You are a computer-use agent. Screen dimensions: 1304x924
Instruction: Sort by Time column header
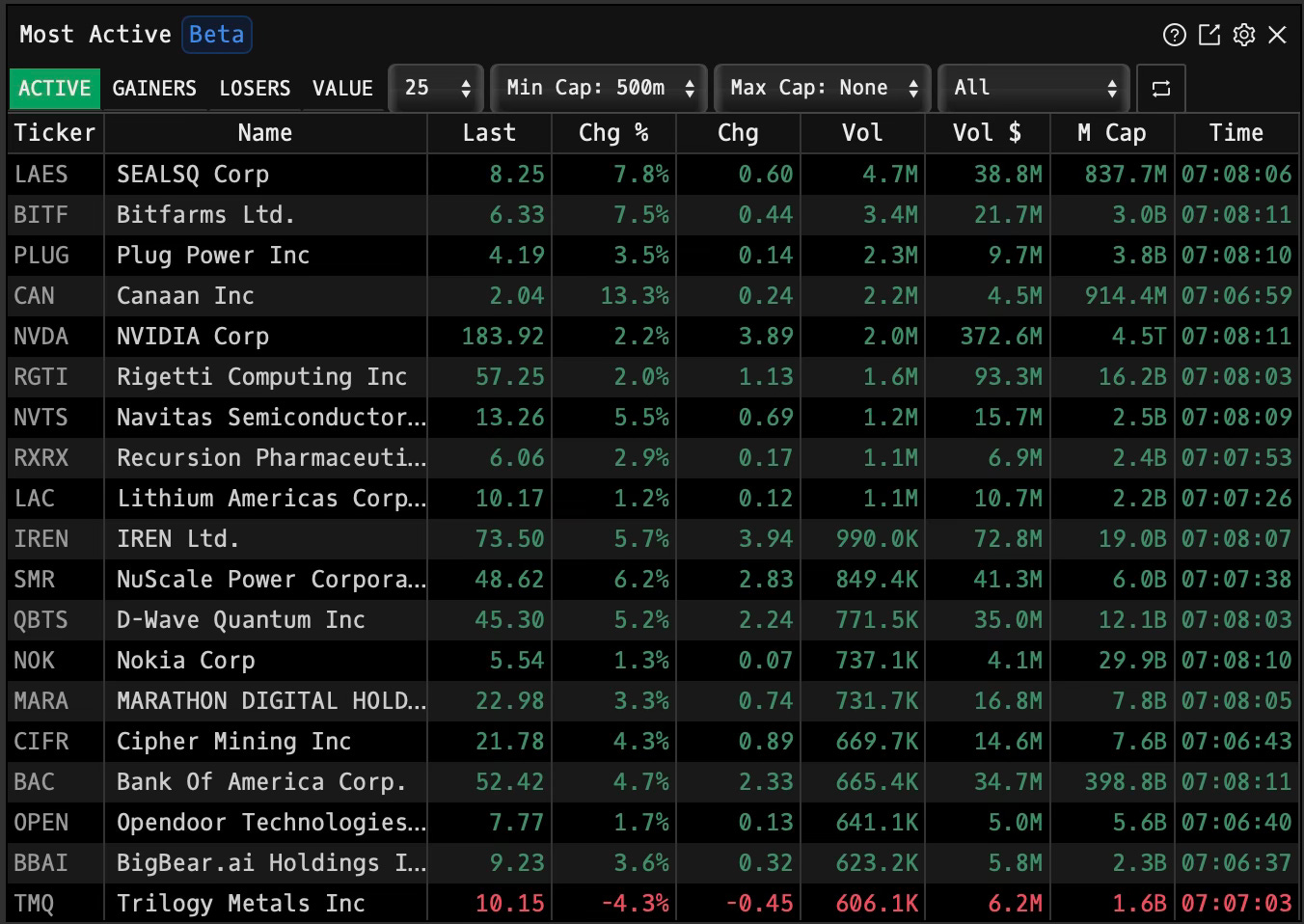tap(1236, 133)
